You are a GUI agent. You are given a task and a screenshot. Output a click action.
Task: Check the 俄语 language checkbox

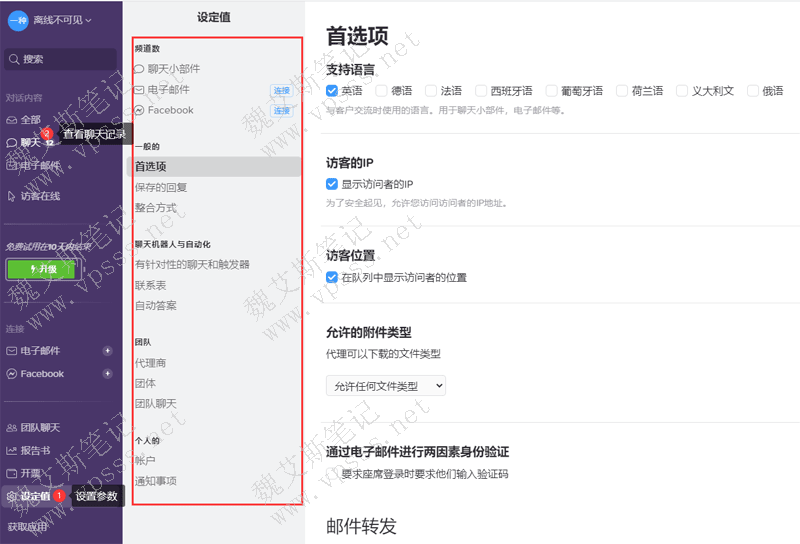coord(753,91)
